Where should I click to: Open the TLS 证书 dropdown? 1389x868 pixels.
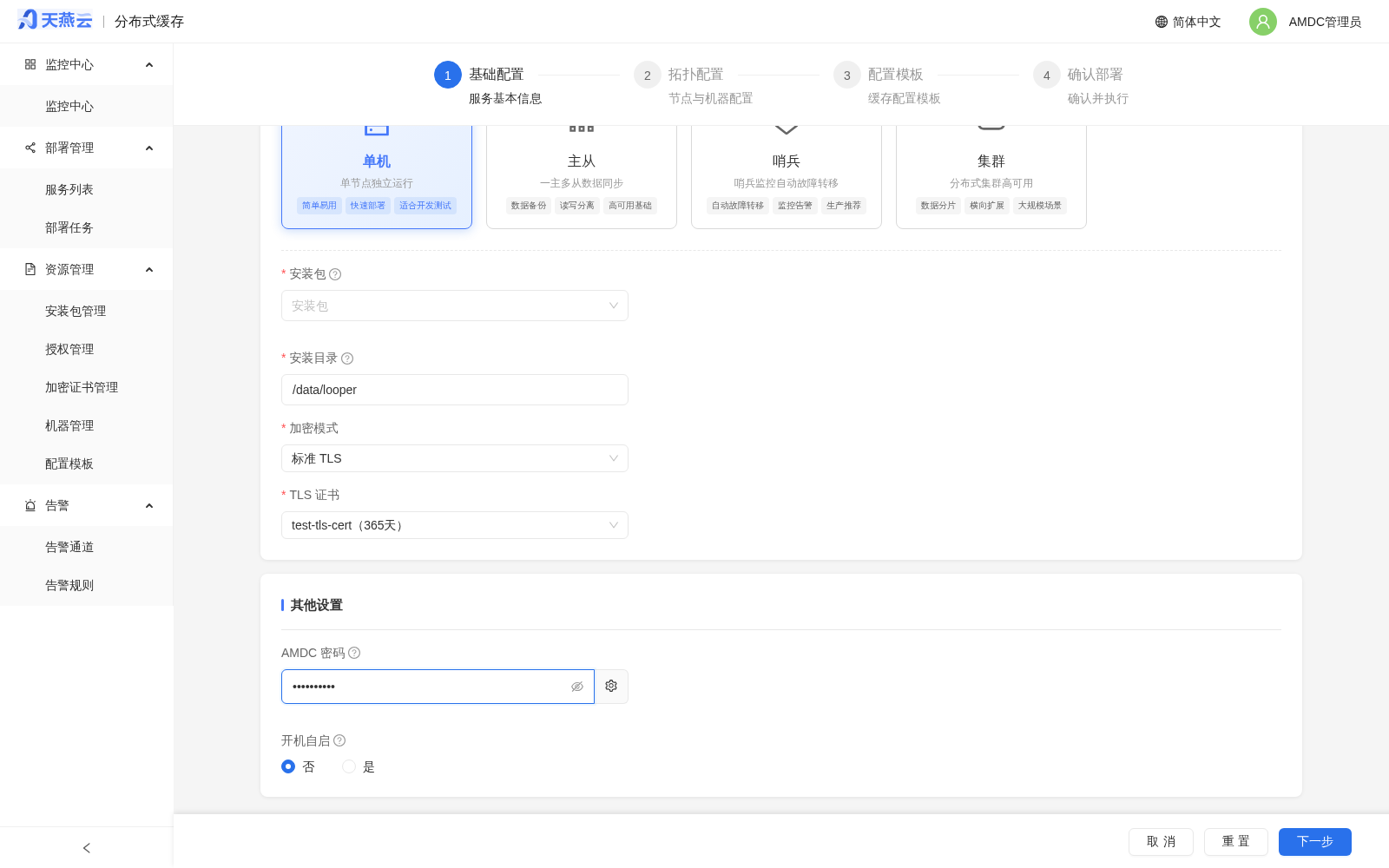coord(455,525)
